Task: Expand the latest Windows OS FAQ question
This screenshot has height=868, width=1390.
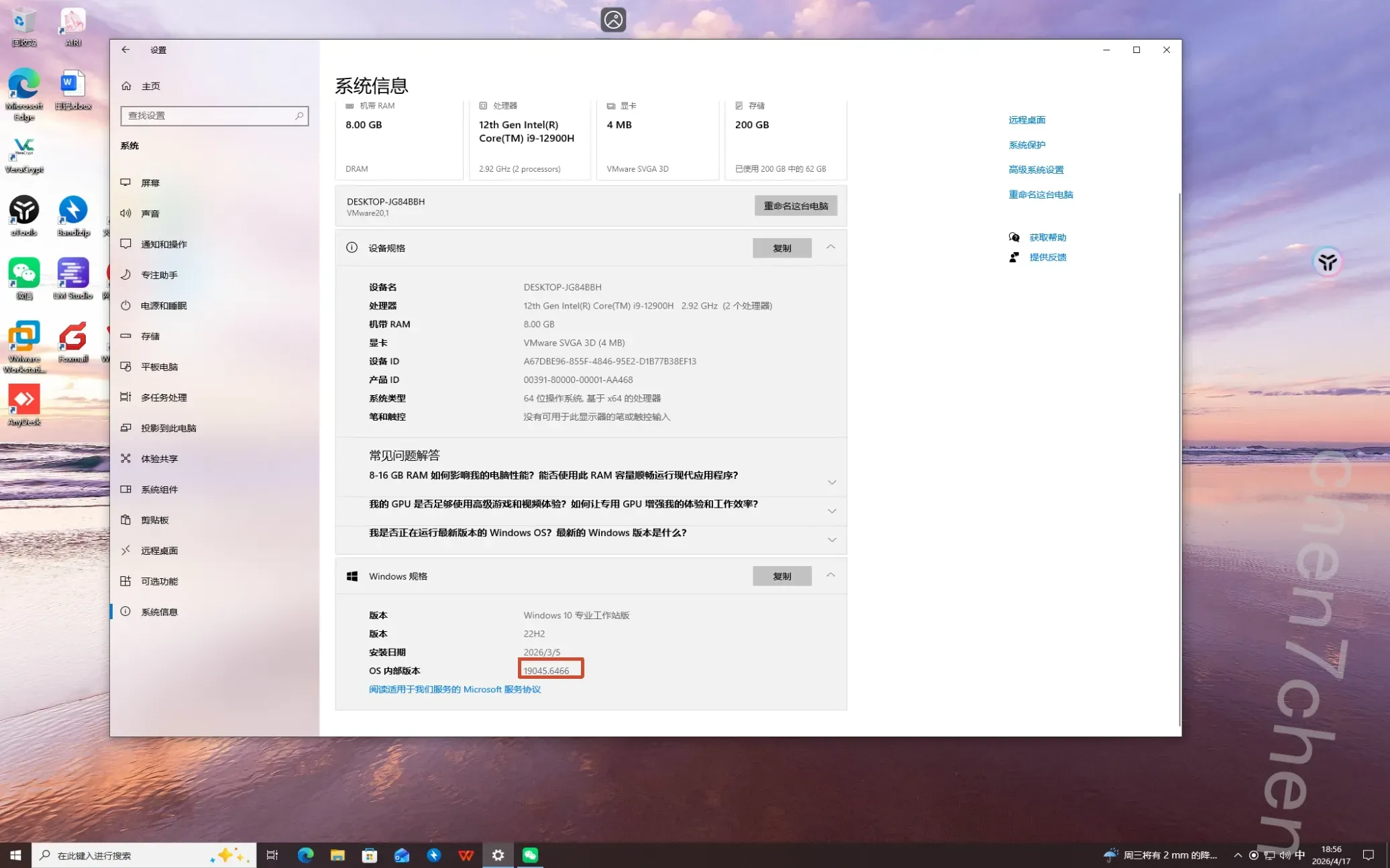Action: [831, 540]
